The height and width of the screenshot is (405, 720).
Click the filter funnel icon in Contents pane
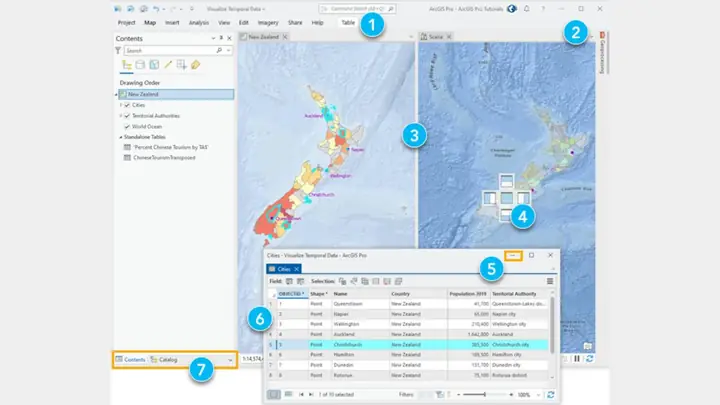coord(118,51)
